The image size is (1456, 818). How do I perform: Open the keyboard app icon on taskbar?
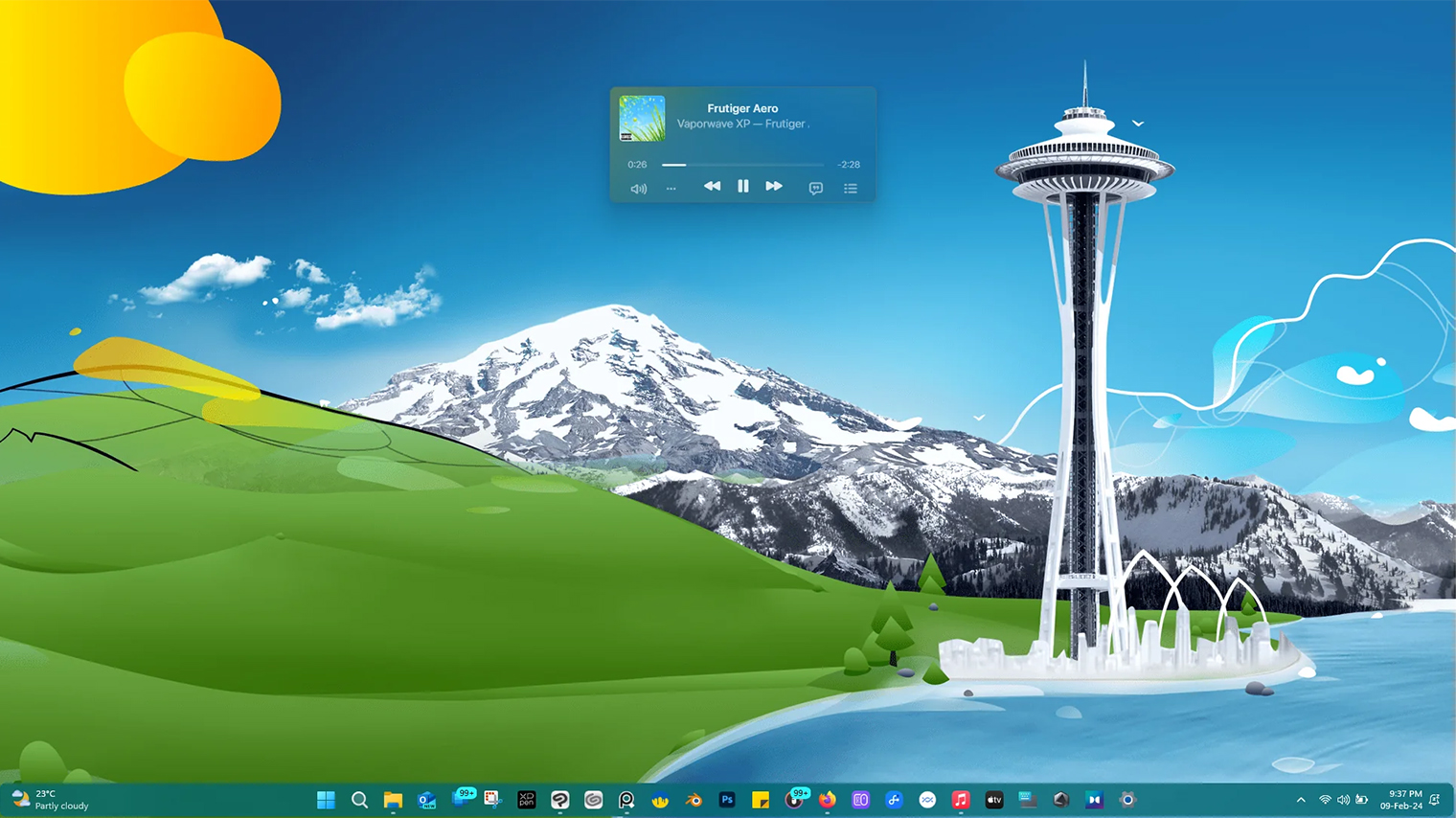click(1028, 800)
